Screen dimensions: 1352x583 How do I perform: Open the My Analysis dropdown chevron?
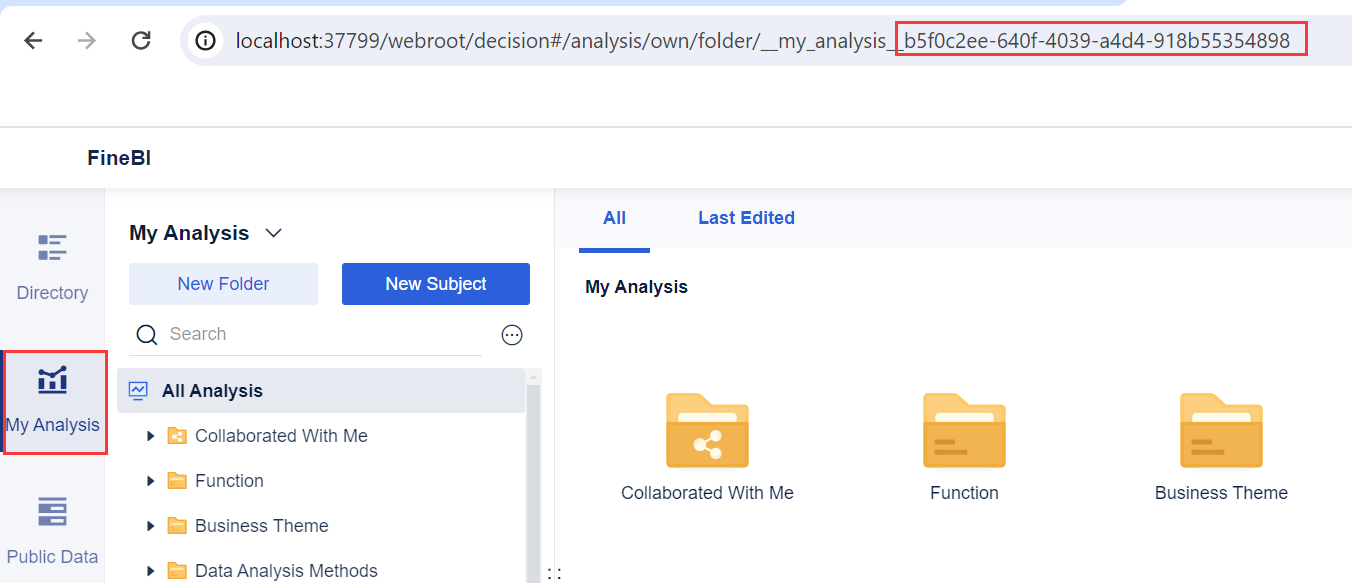pos(273,233)
